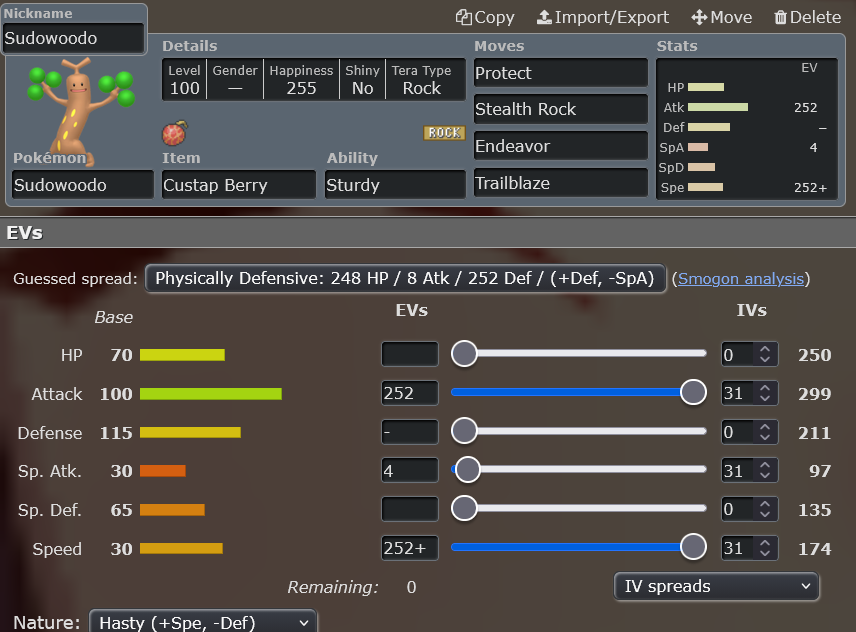Click the Sp. Atk. EV slider handle
Image resolution: width=856 pixels, height=632 pixels.
click(467, 470)
